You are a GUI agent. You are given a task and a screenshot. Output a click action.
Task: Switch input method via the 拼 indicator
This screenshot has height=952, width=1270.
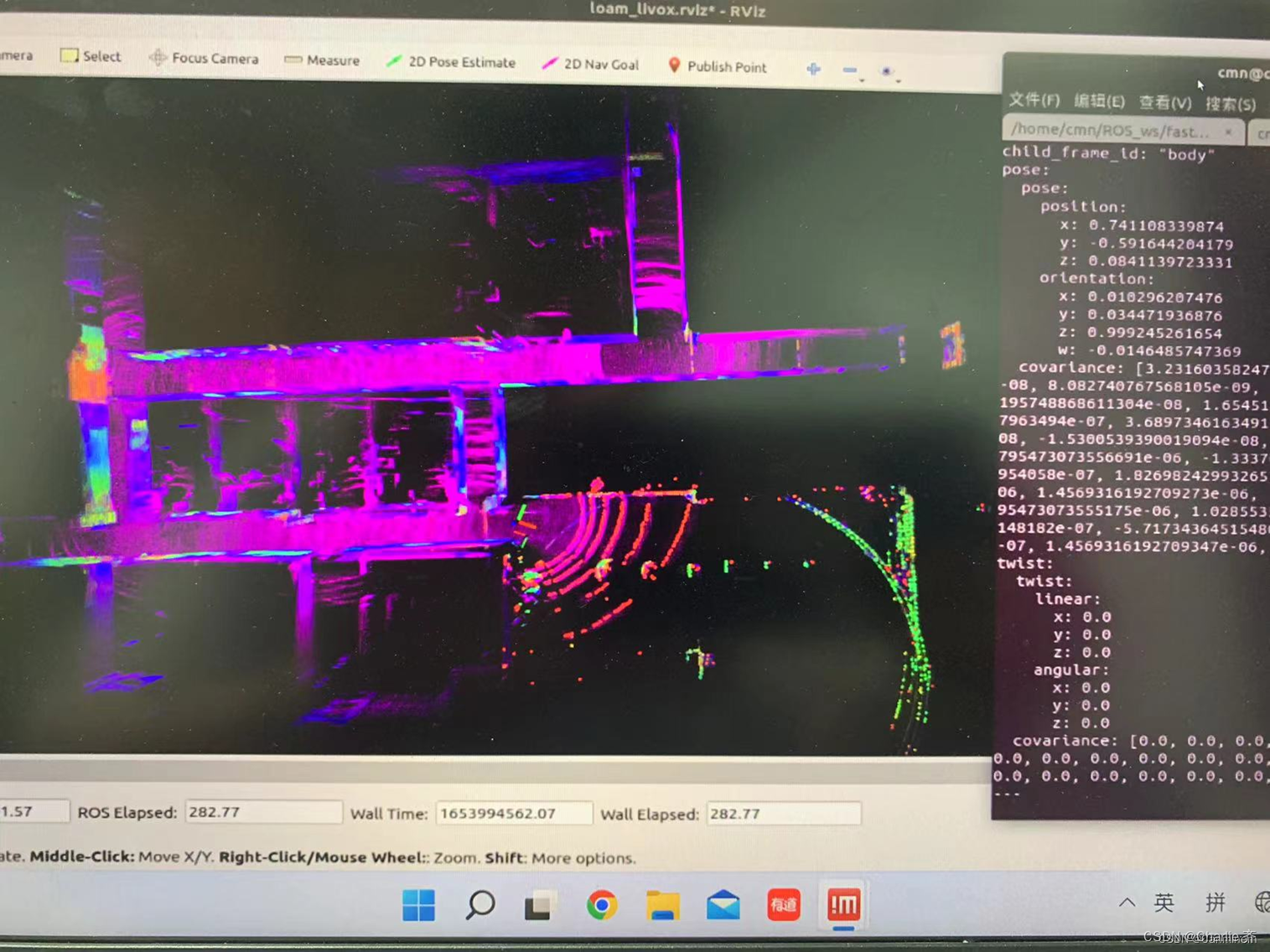pos(1216,903)
